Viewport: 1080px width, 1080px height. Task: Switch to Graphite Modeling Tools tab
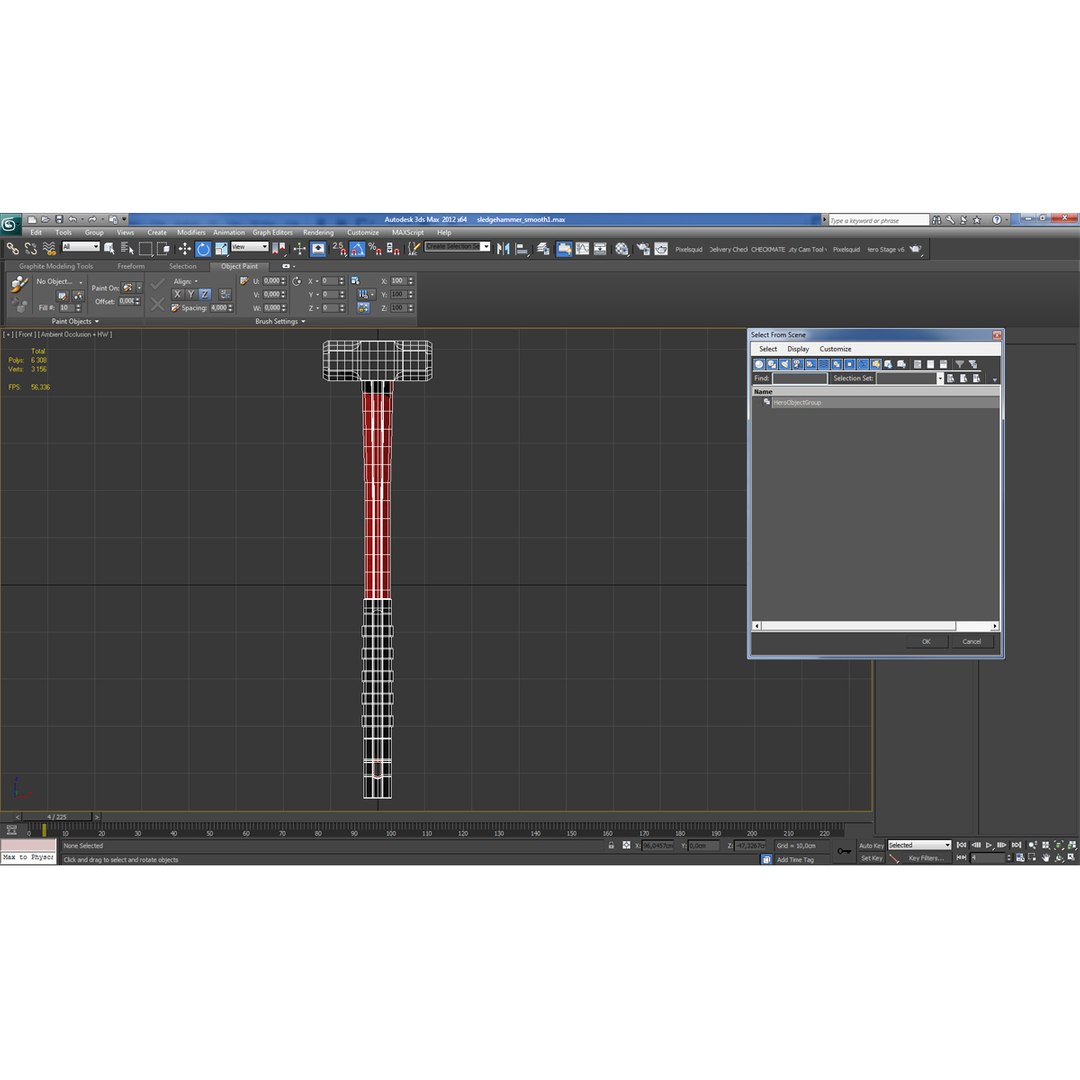[x=56, y=266]
